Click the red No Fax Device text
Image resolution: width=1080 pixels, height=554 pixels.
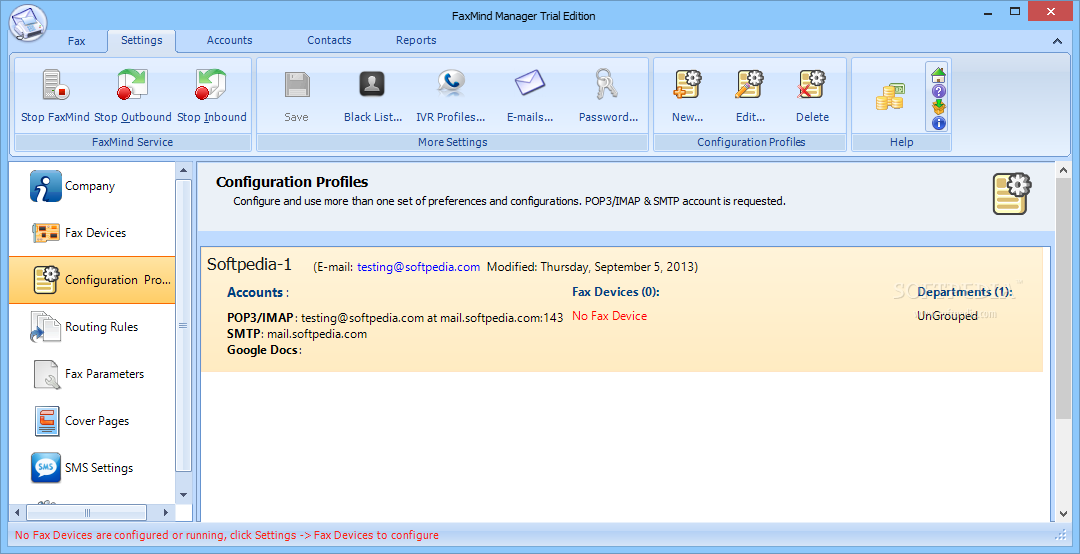[x=610, y=316]
